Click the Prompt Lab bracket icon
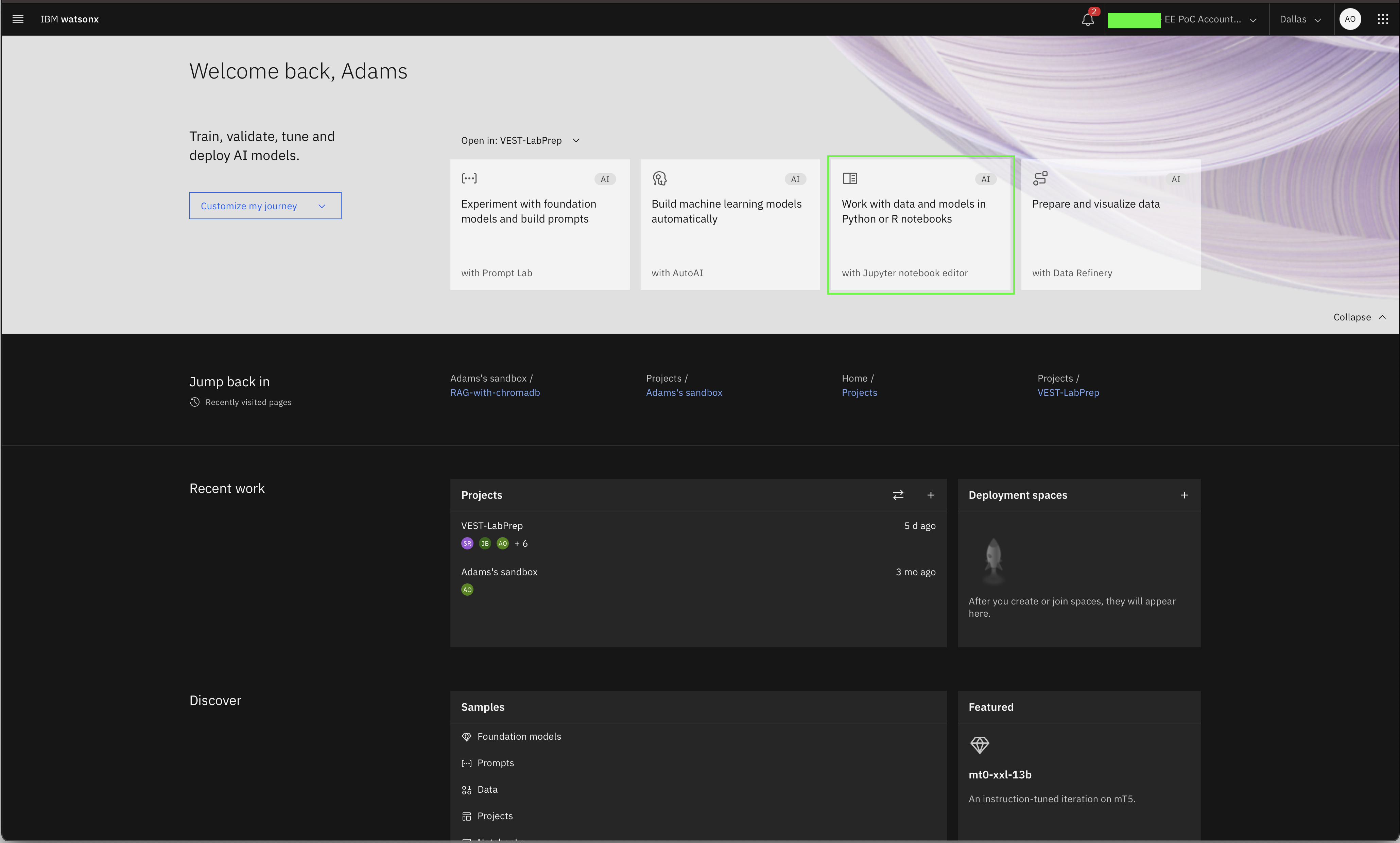 tap(469, 178)
